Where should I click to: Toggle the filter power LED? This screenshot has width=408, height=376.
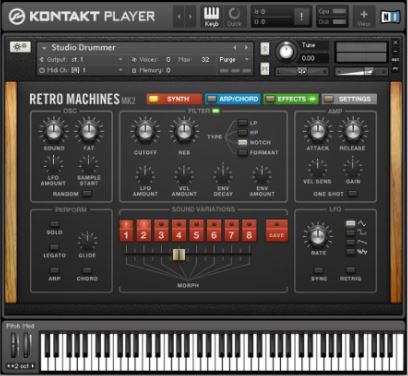pos(216,110)
